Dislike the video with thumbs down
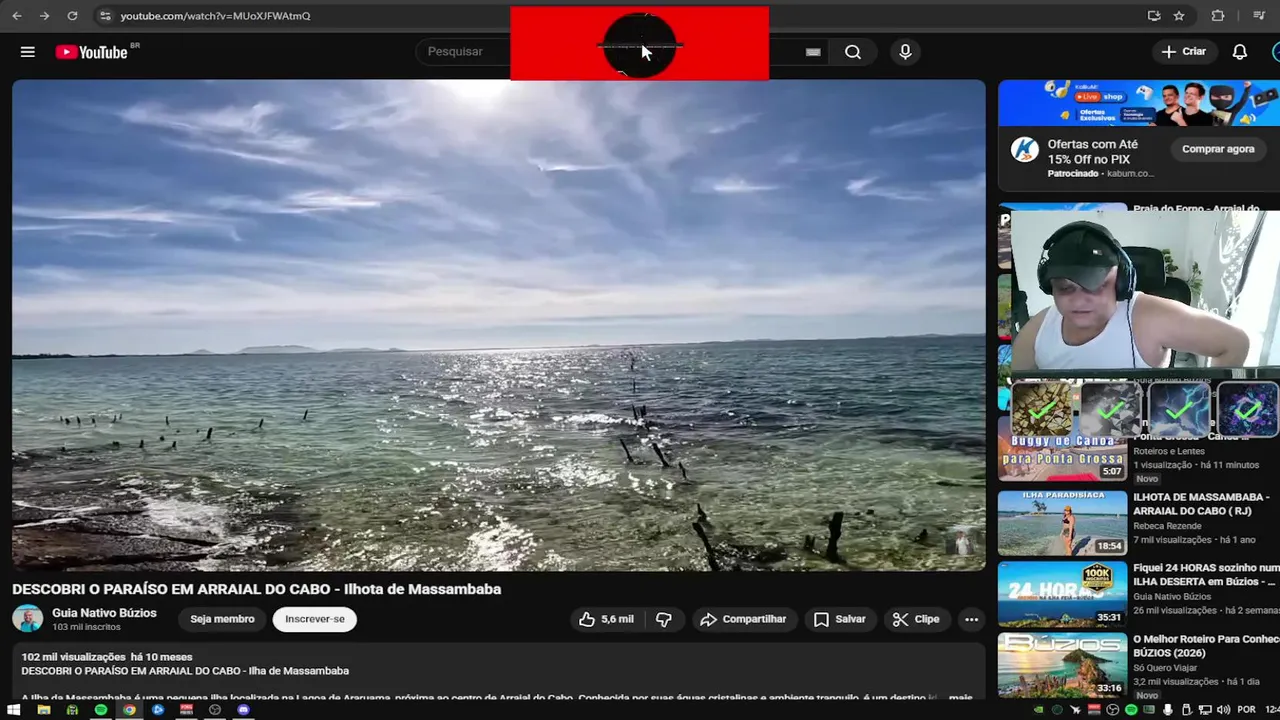Screen dimensions: 1280x720 pos(663,619)
